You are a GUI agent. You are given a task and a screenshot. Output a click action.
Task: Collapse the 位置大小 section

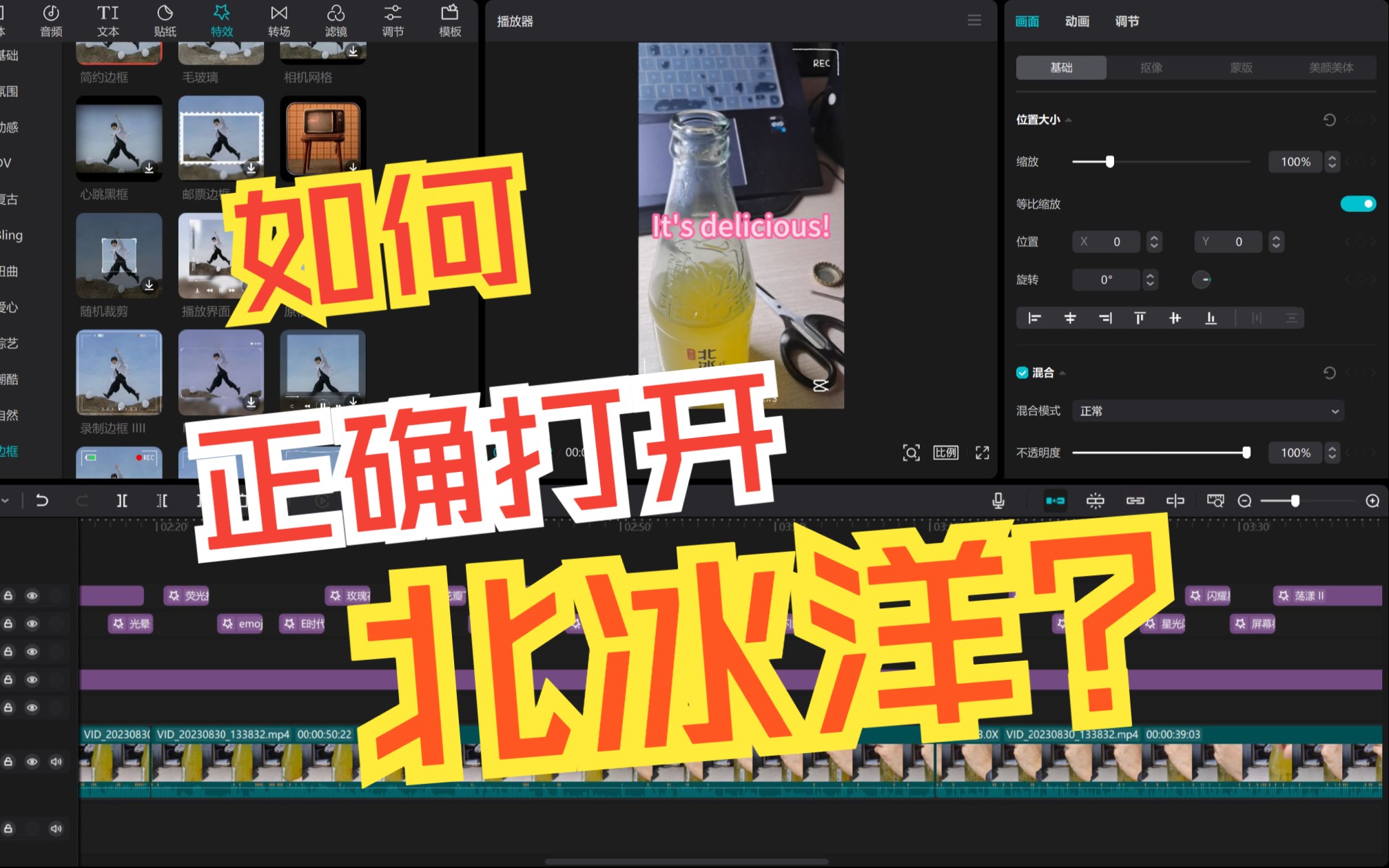(x=1069, y=120)
